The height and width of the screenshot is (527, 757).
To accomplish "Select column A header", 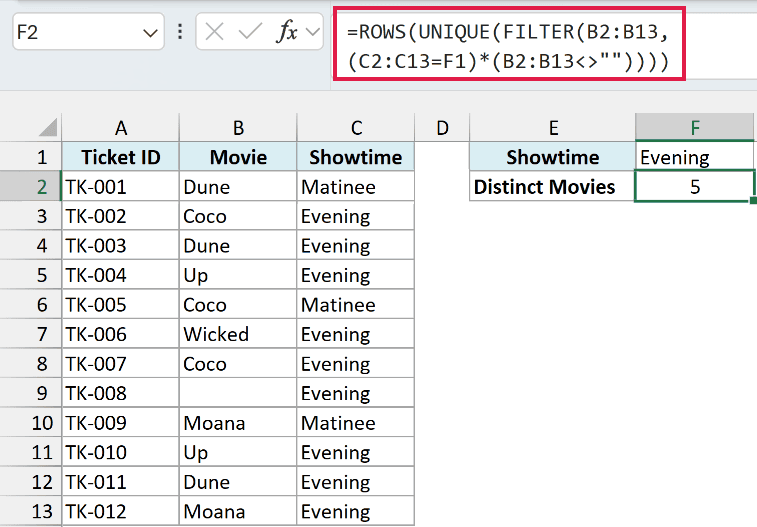I will [121, 128].
